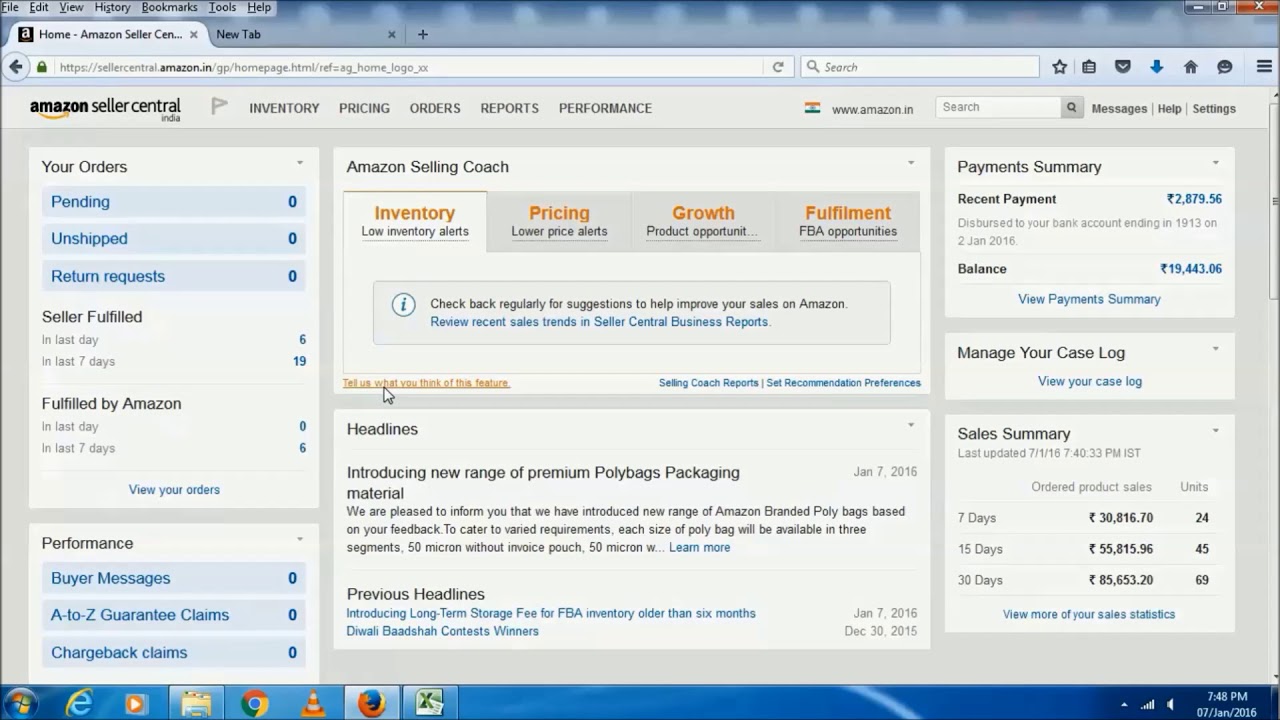
Task: Bookmark this page with star icon
Action: [1059, 67]
